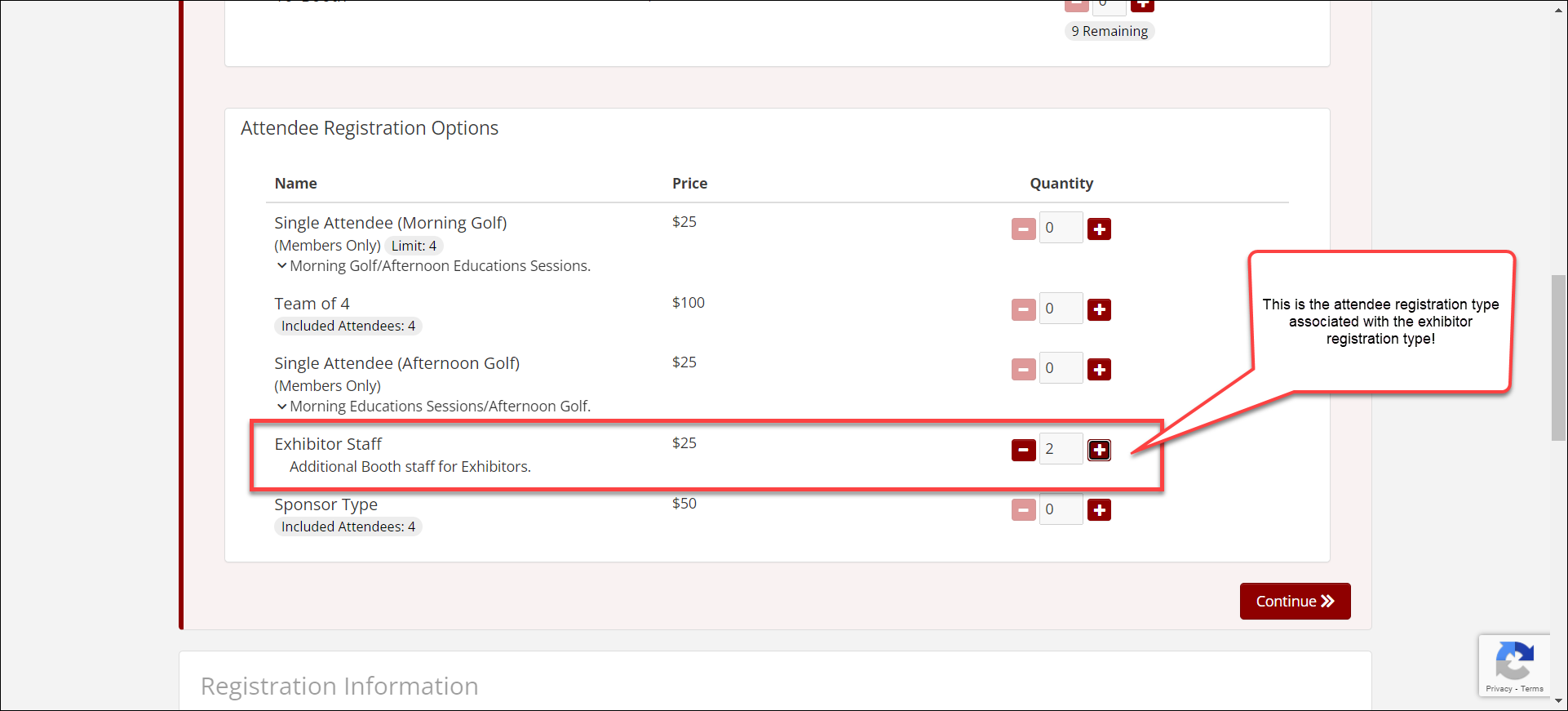Click the page vertical scrollbar thumb
The image size is (1568, 711).
pos(1558,358)
